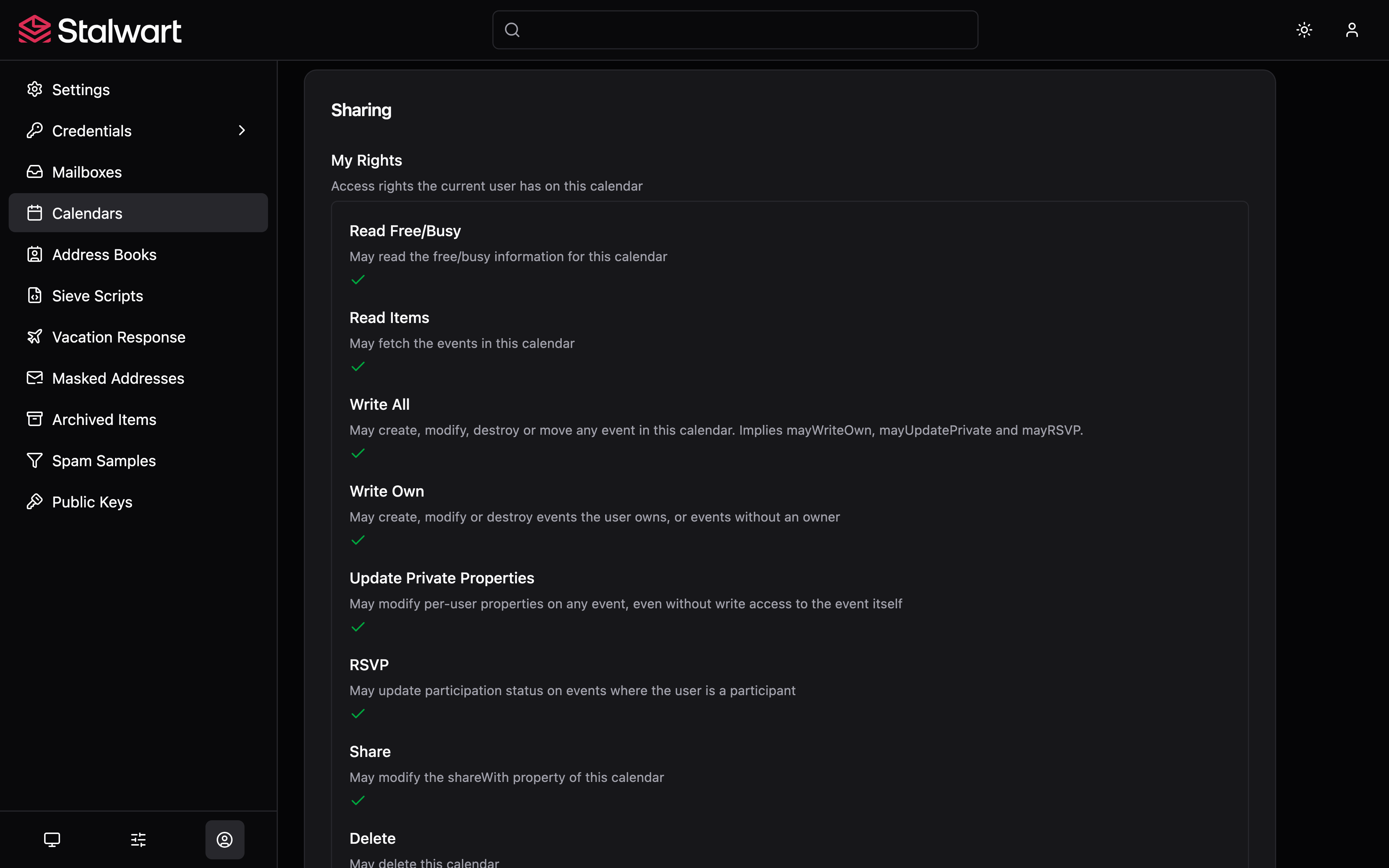Open Spam Samples in the sidebar
This screenshot has height=868, width=1389.
click(x=138, y=460)
